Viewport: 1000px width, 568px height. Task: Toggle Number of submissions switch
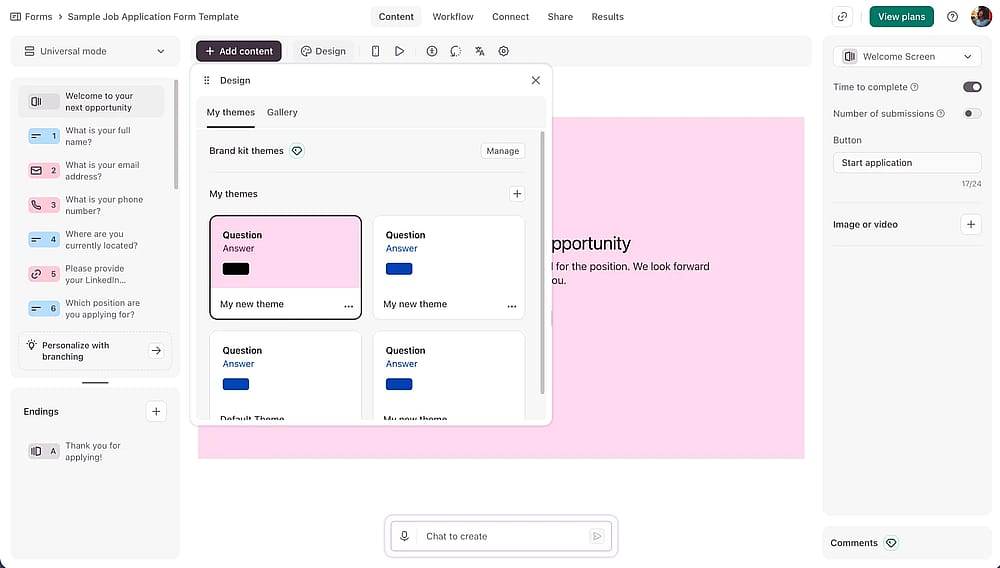[972, 113]
